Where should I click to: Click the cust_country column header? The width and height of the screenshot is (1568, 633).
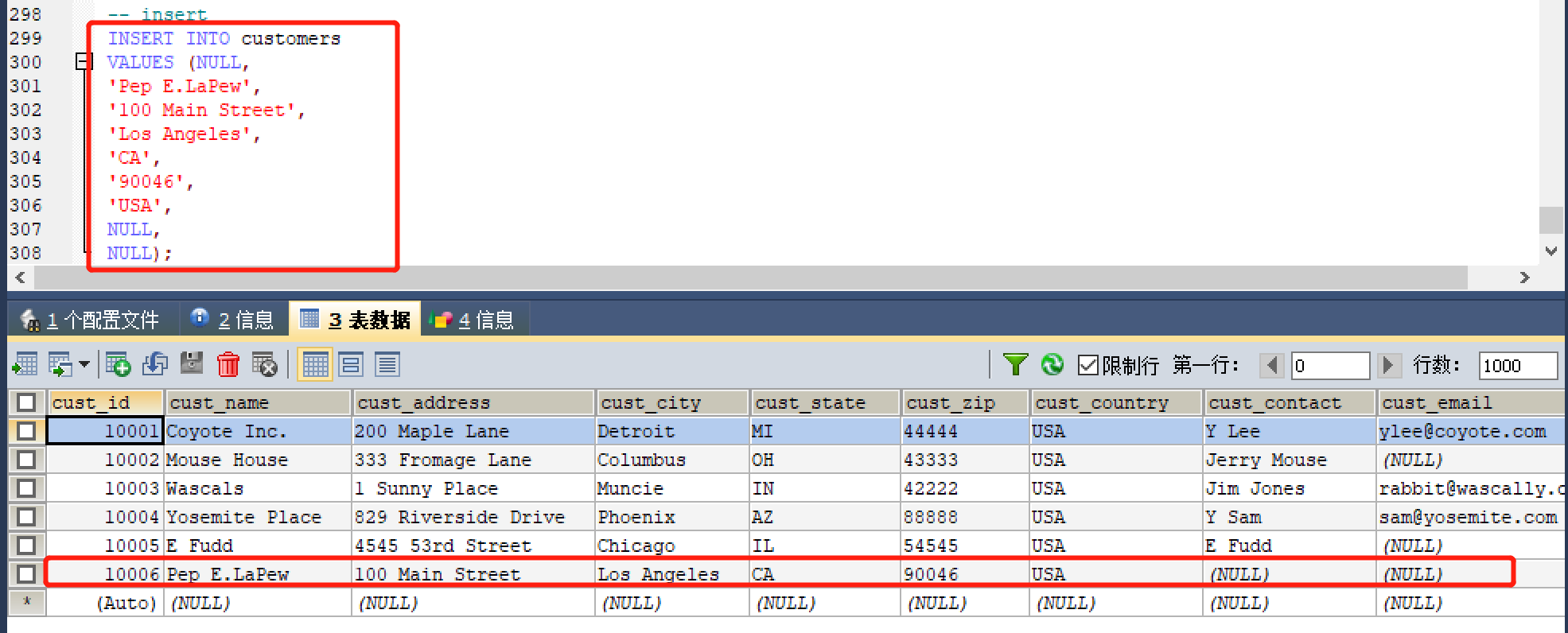tap(1117, 402)
